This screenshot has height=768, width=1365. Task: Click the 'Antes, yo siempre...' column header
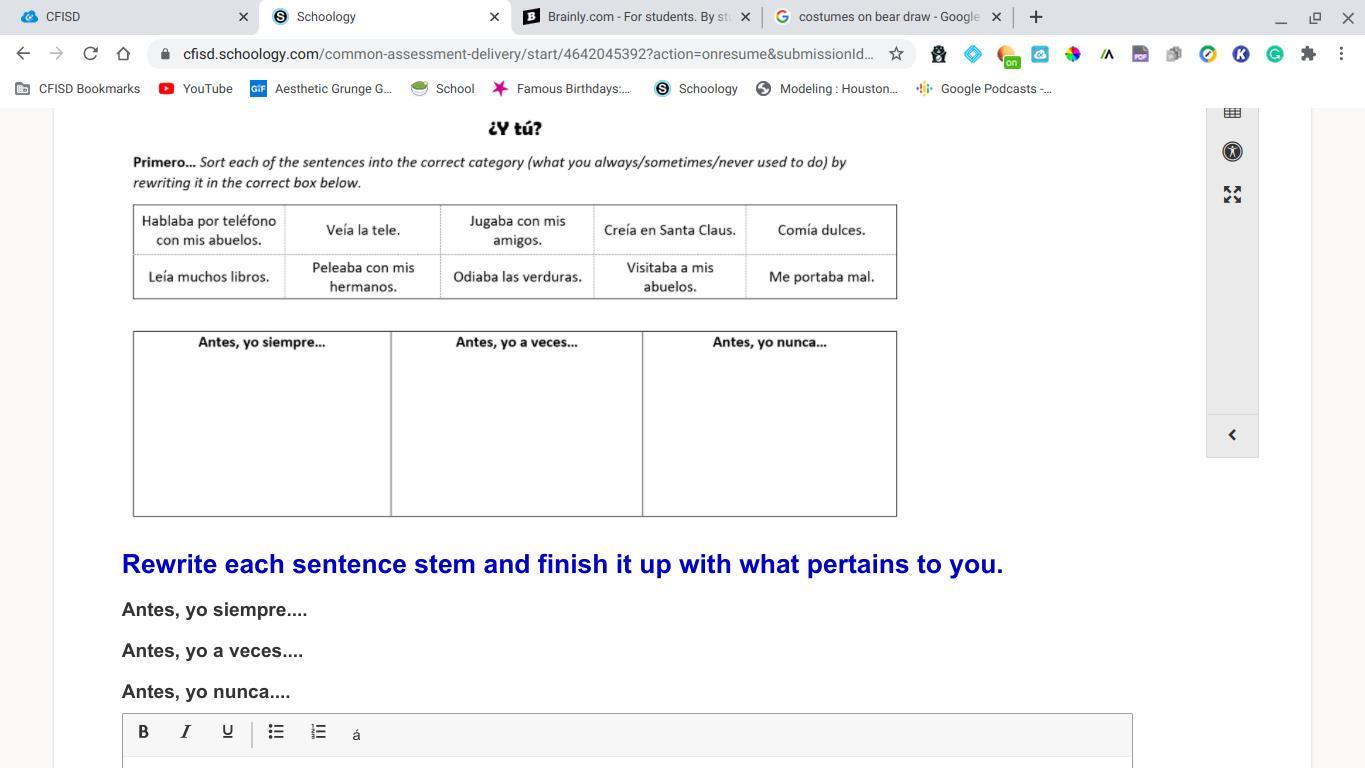point(262,342)
